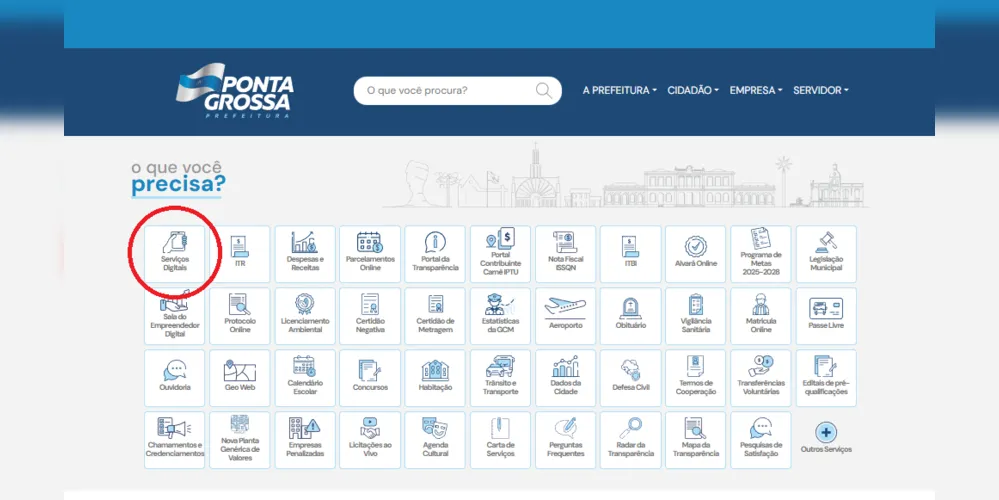Open Certidão de Metragem tile

435,316
